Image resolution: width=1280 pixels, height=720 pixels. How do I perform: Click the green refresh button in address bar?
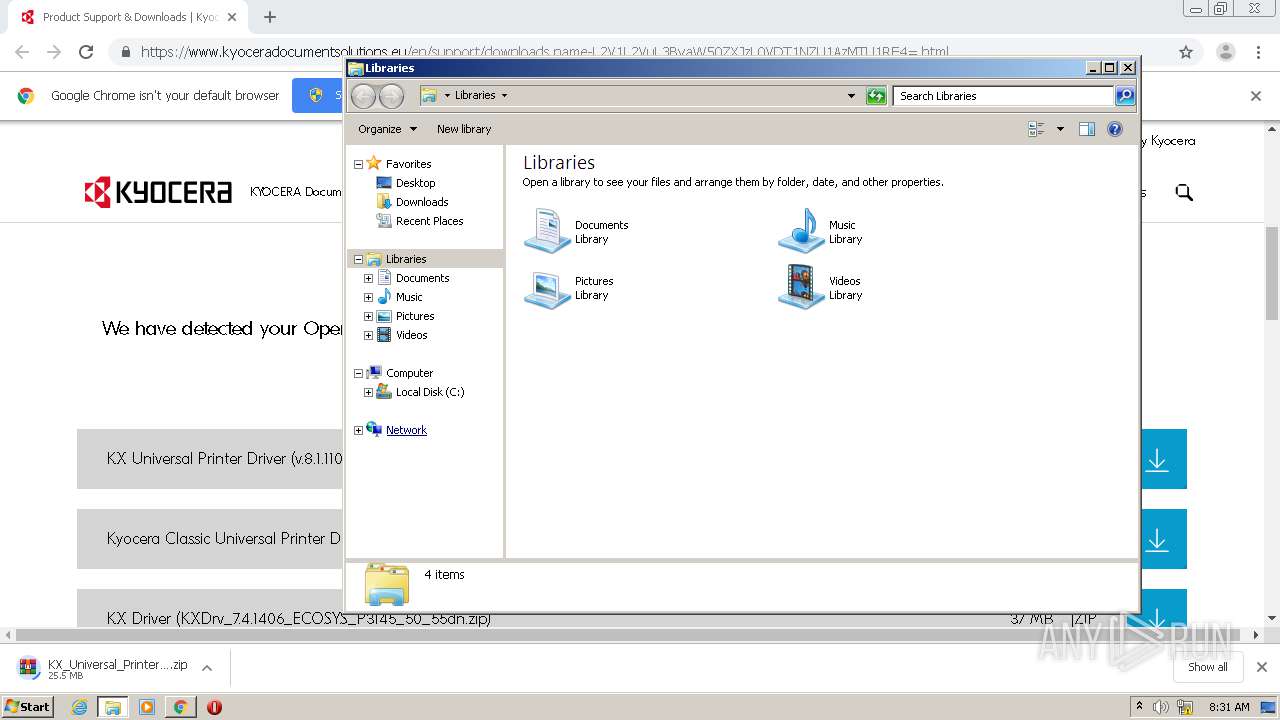pos(876,96)
